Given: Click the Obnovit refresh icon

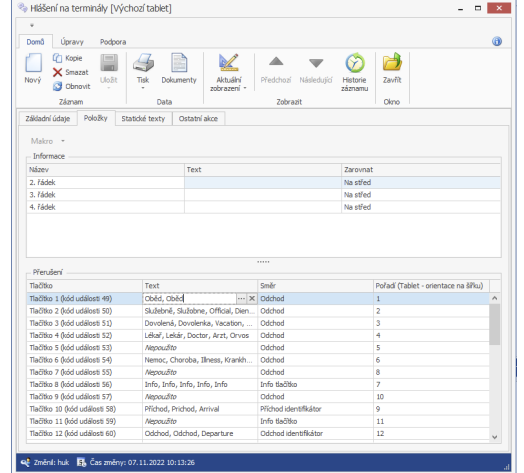Looking at the screenshot, I should click(x=57, y=86).
